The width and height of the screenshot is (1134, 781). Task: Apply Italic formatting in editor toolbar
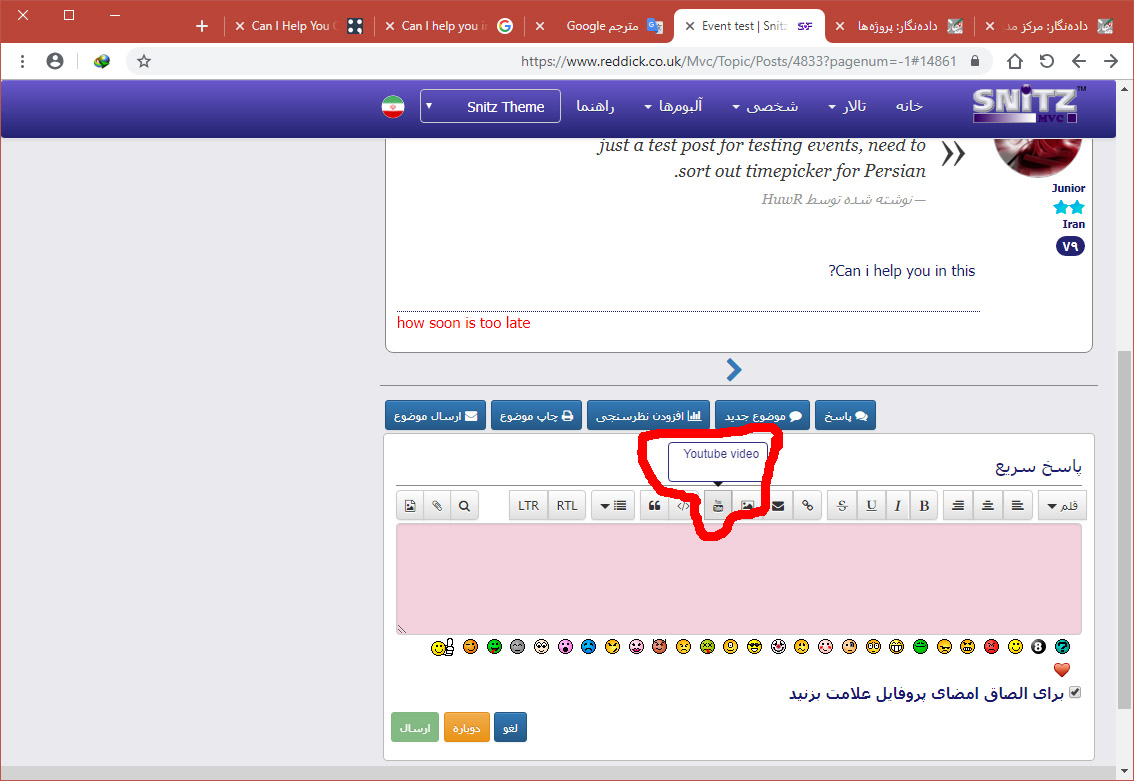(x=898, y=506)
